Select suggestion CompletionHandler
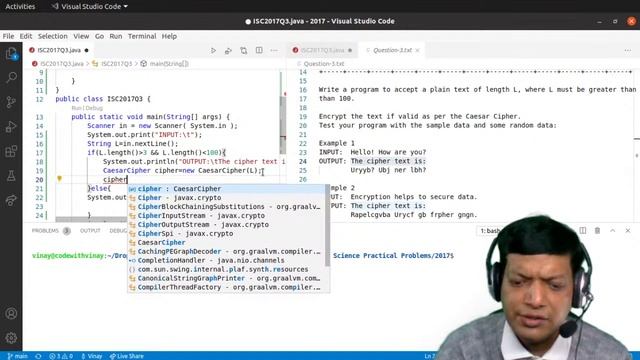 pyautogui.click(x=226, y=260)
